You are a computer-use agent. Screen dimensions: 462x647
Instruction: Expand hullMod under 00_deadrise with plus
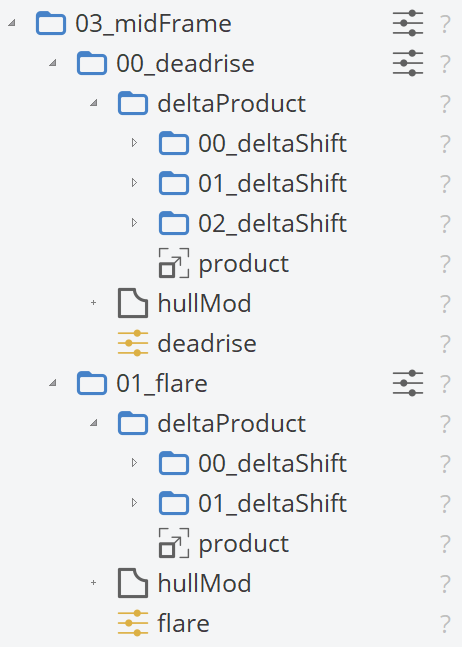94,303
